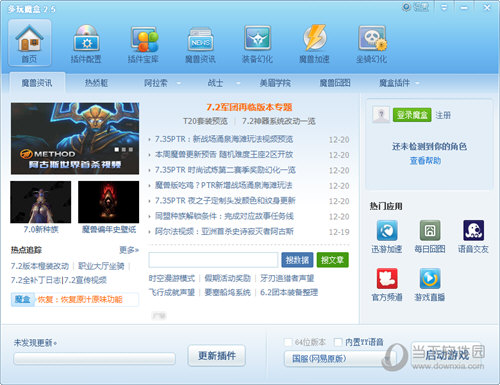The height and width of the screenshot is (385, 500).
Task: Open news 本周魔兽更新预告 随机难度王座2区开放
Action: pyautogui.click(x=224, y=155)
